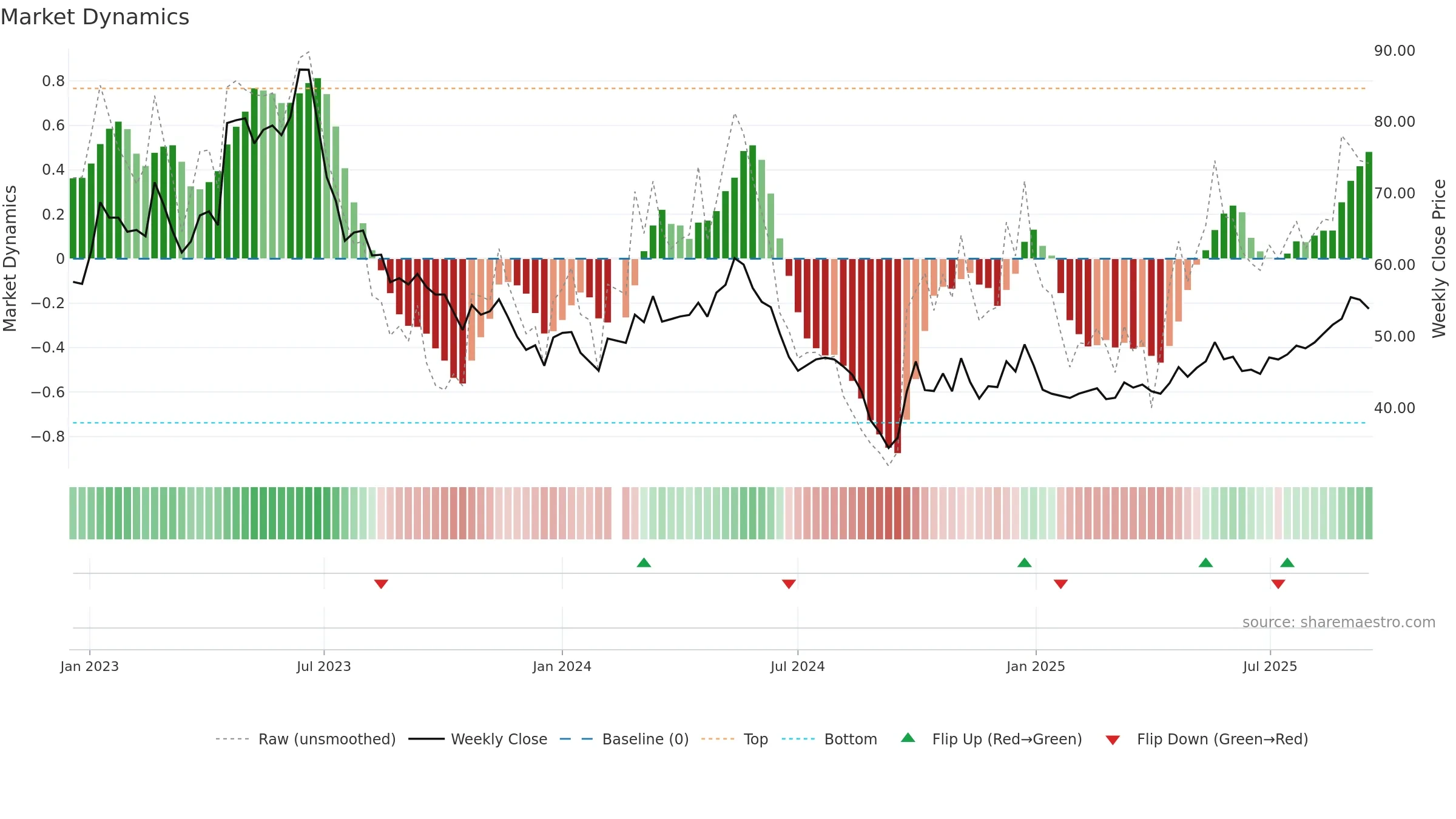Screen dimensions: 1456x819
Task: Click the 70.00 price tick label
Action: (x=1395, y=193)
